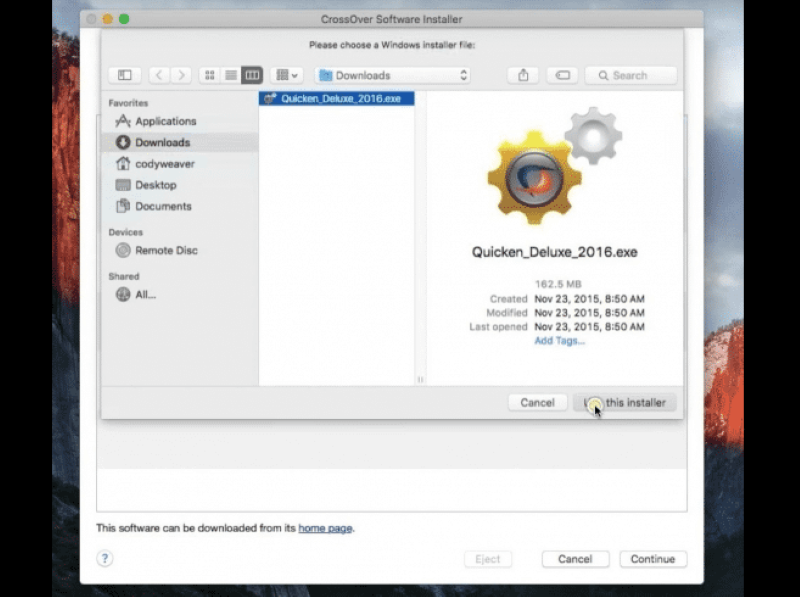Click Cancel in the file chooser
Image resolution: width=800 pixels, height=597 pixels.
point(537,402)
